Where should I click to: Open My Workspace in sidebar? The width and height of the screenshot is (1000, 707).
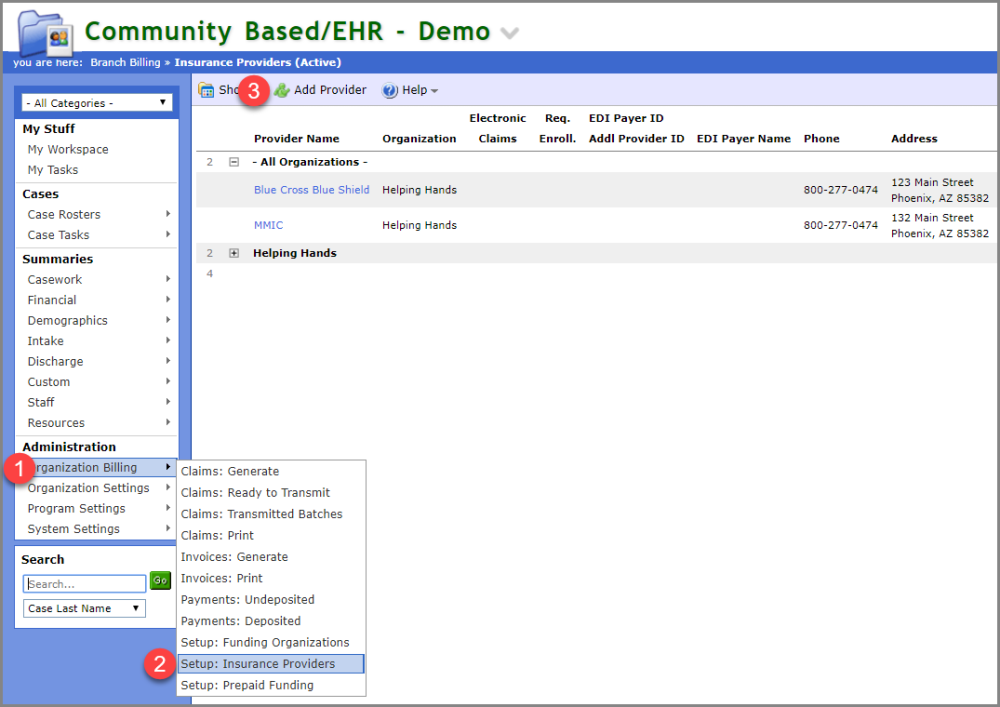click(x=68, y=149)
